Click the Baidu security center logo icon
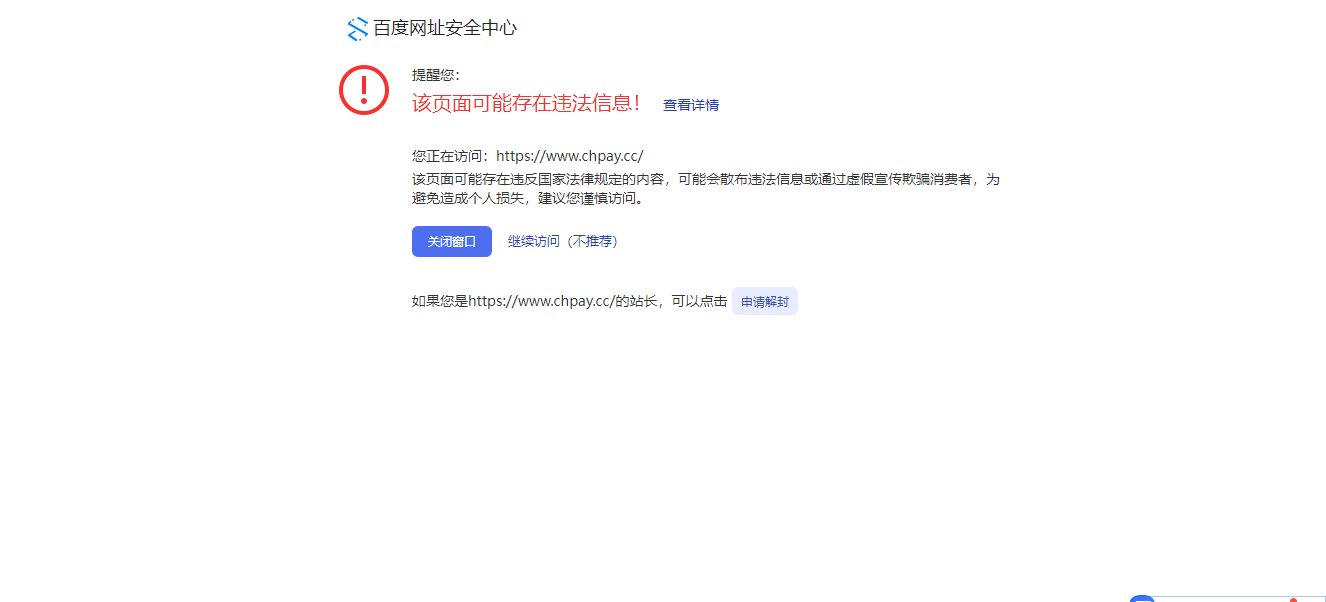The height and width of the screenshot is (602, 1326). coord(357,29)
